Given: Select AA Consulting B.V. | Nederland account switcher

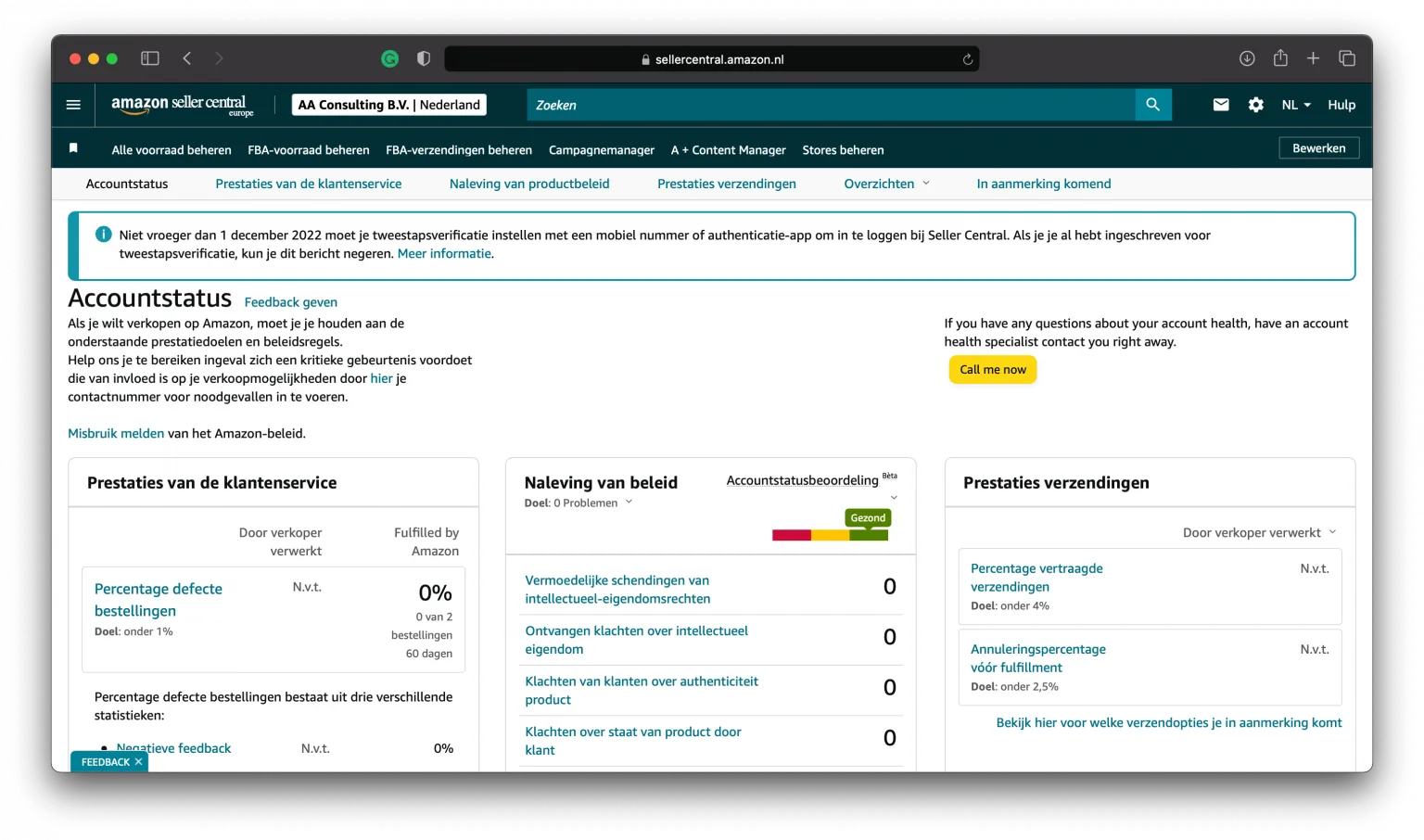Looking at the screenshot, I should (x=389, y=105).
